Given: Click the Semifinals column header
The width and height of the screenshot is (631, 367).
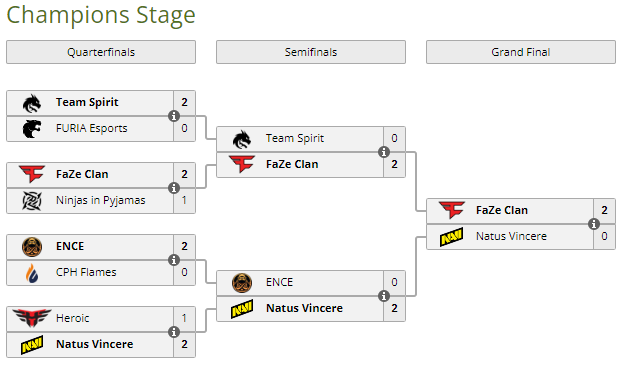Looking at the screenshot, I should 311,52.
